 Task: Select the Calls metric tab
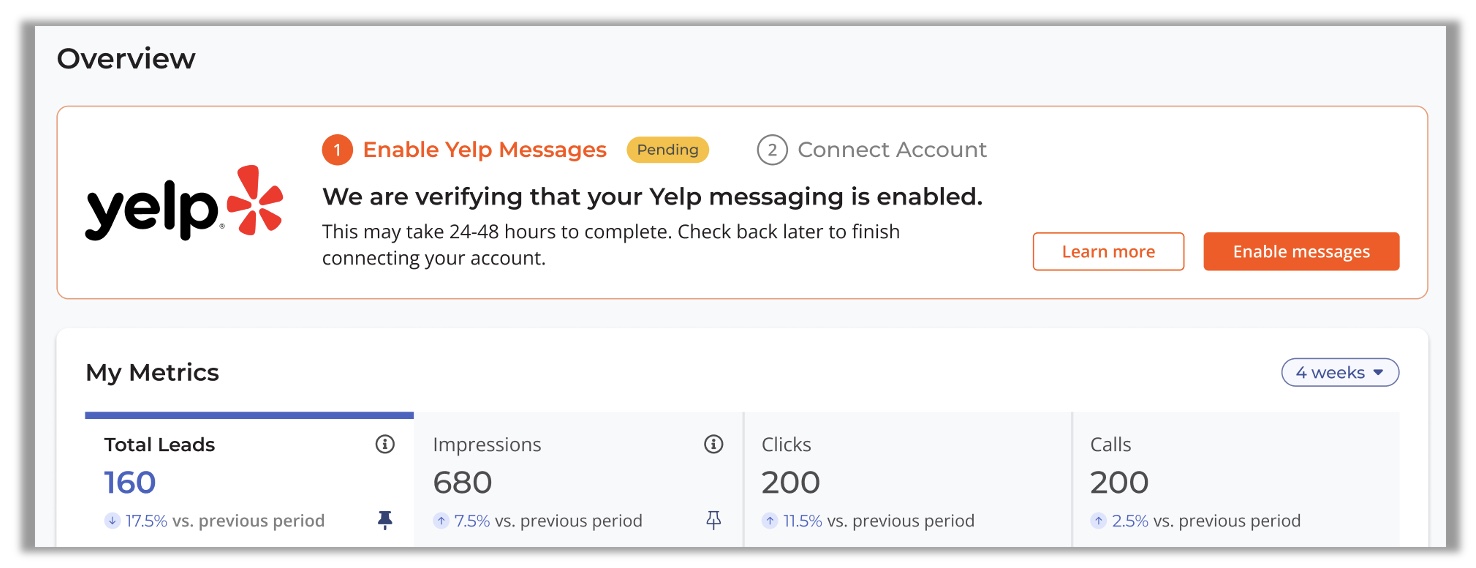point(1236,479)
